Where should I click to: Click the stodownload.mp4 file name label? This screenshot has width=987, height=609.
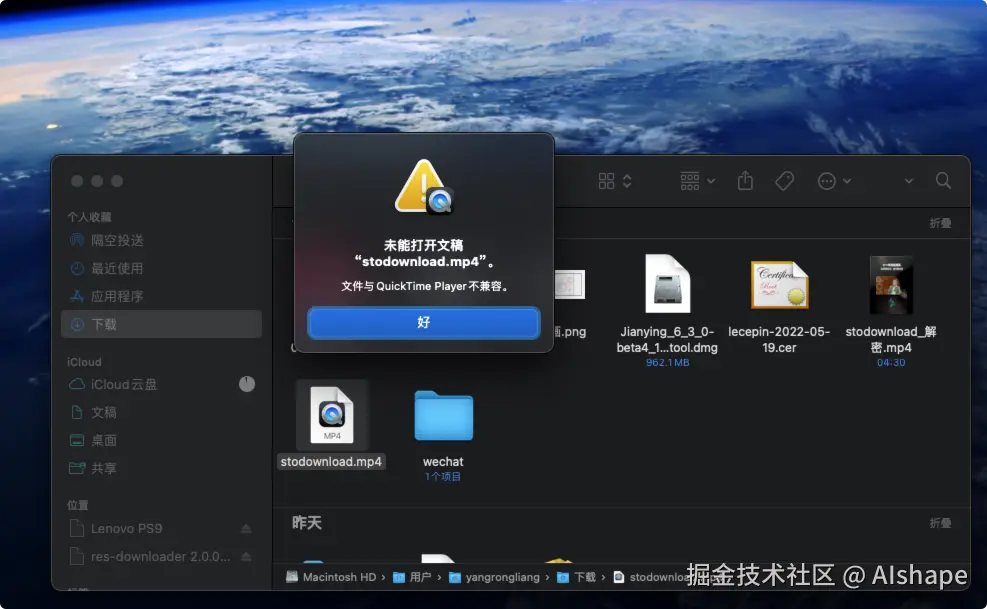coord(331,462)
